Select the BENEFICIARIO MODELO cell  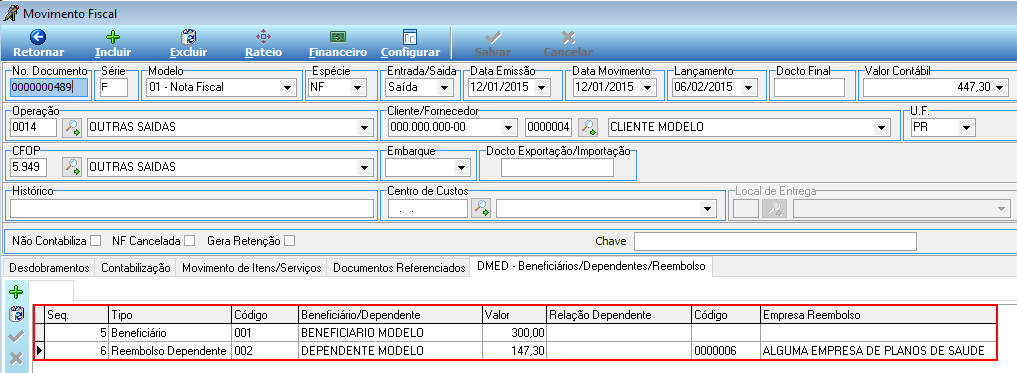[390, 333]
